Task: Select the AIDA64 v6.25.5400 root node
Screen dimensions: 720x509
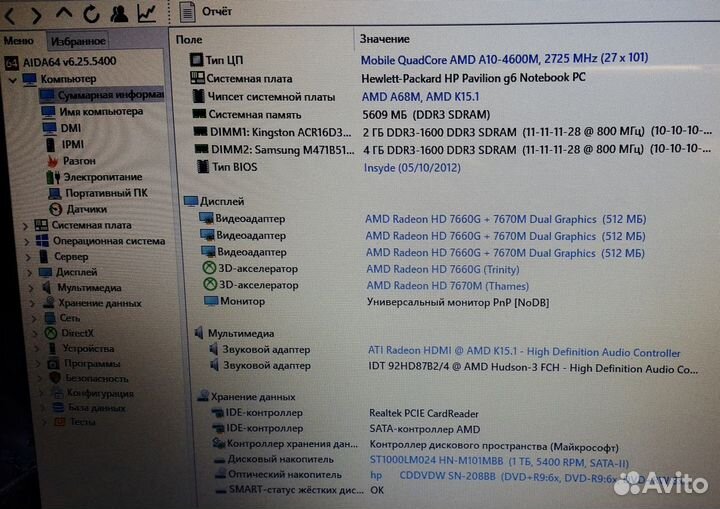Action: point(60,62)
